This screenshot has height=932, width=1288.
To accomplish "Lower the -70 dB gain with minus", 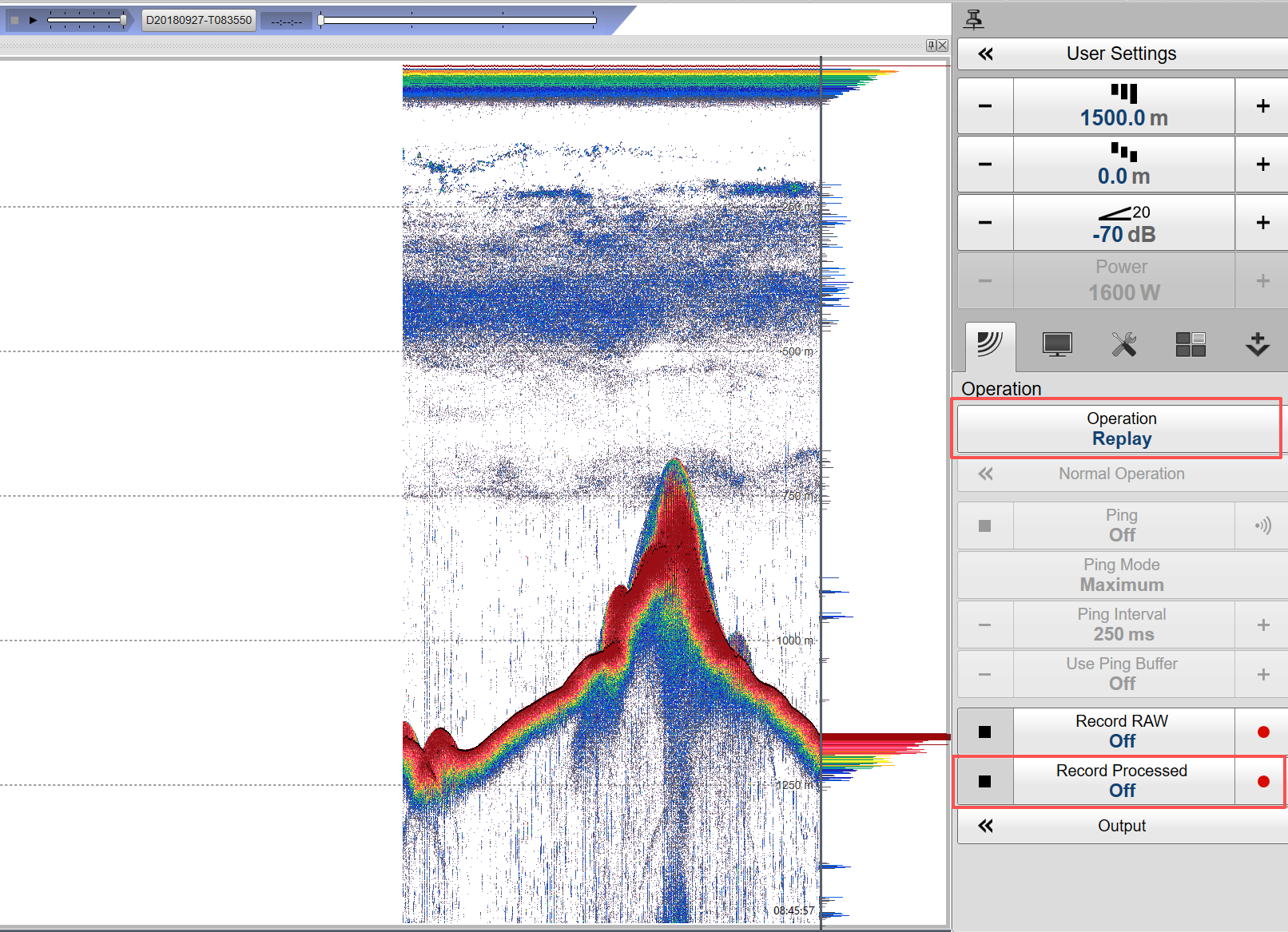I will pos(985,223).
